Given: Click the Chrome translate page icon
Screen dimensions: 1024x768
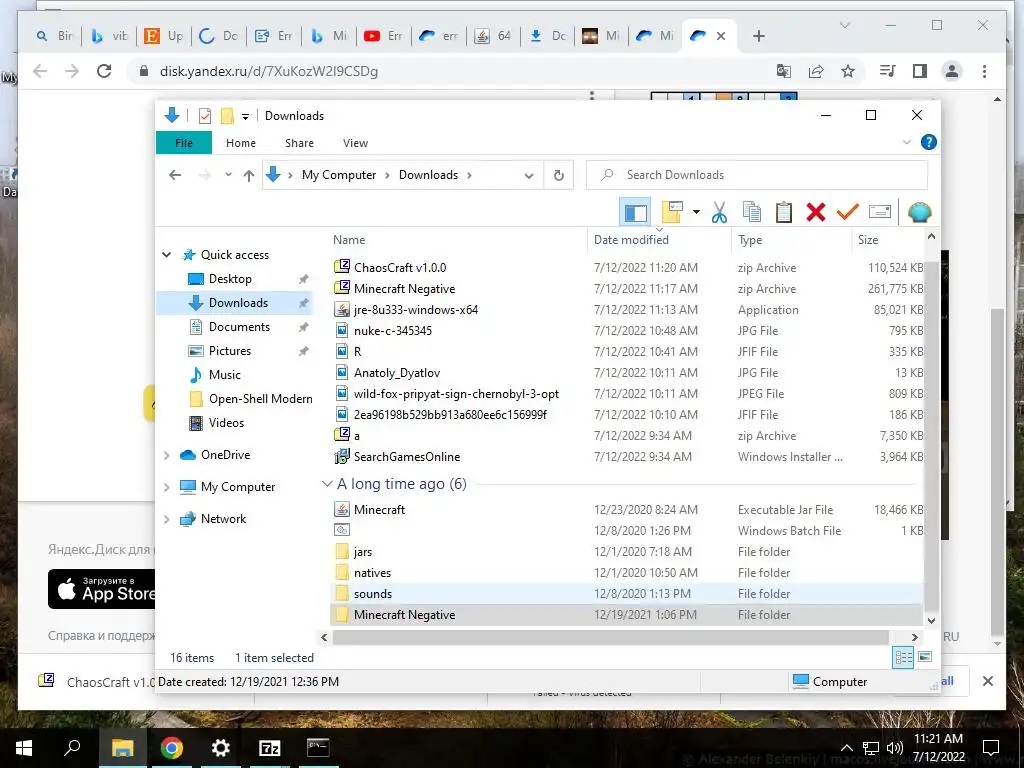Looking at the screenshot, I should (784, 71).
